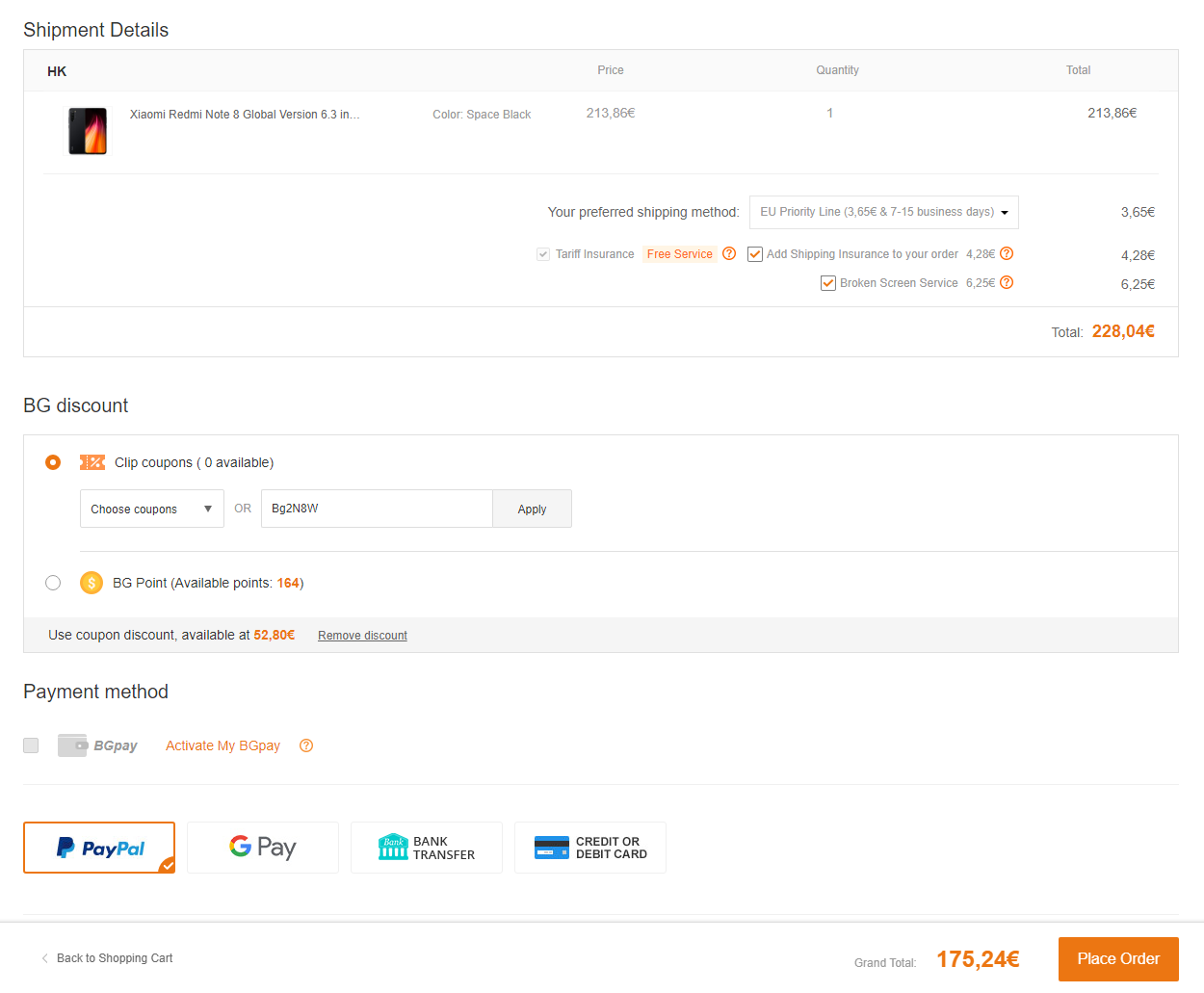Viewport: 1204px width, 993px height.
Task: Click the orange clip coupons ticket icon
Action: pyautogui.click(x=92, y=462)
